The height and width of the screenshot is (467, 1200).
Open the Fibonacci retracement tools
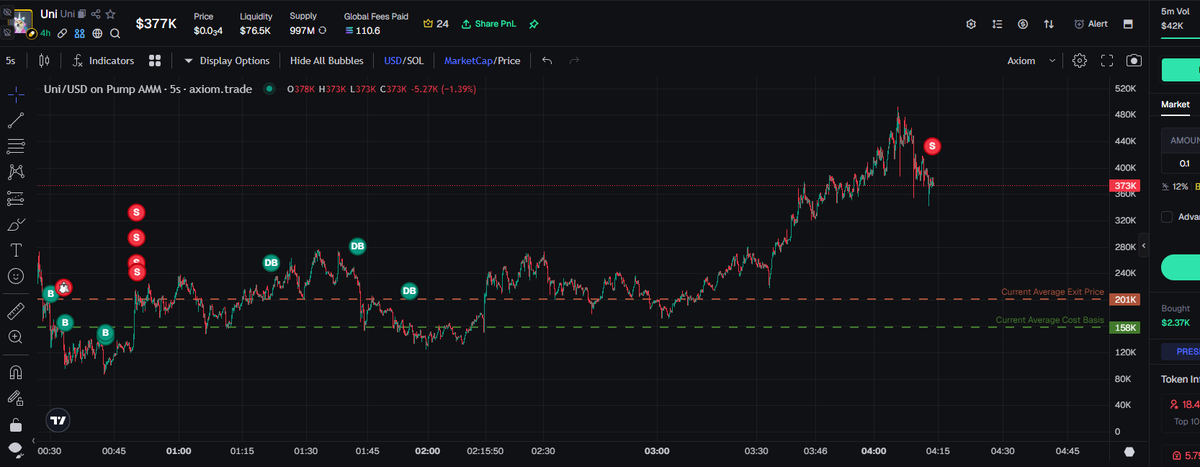click(x=16, y=147)
